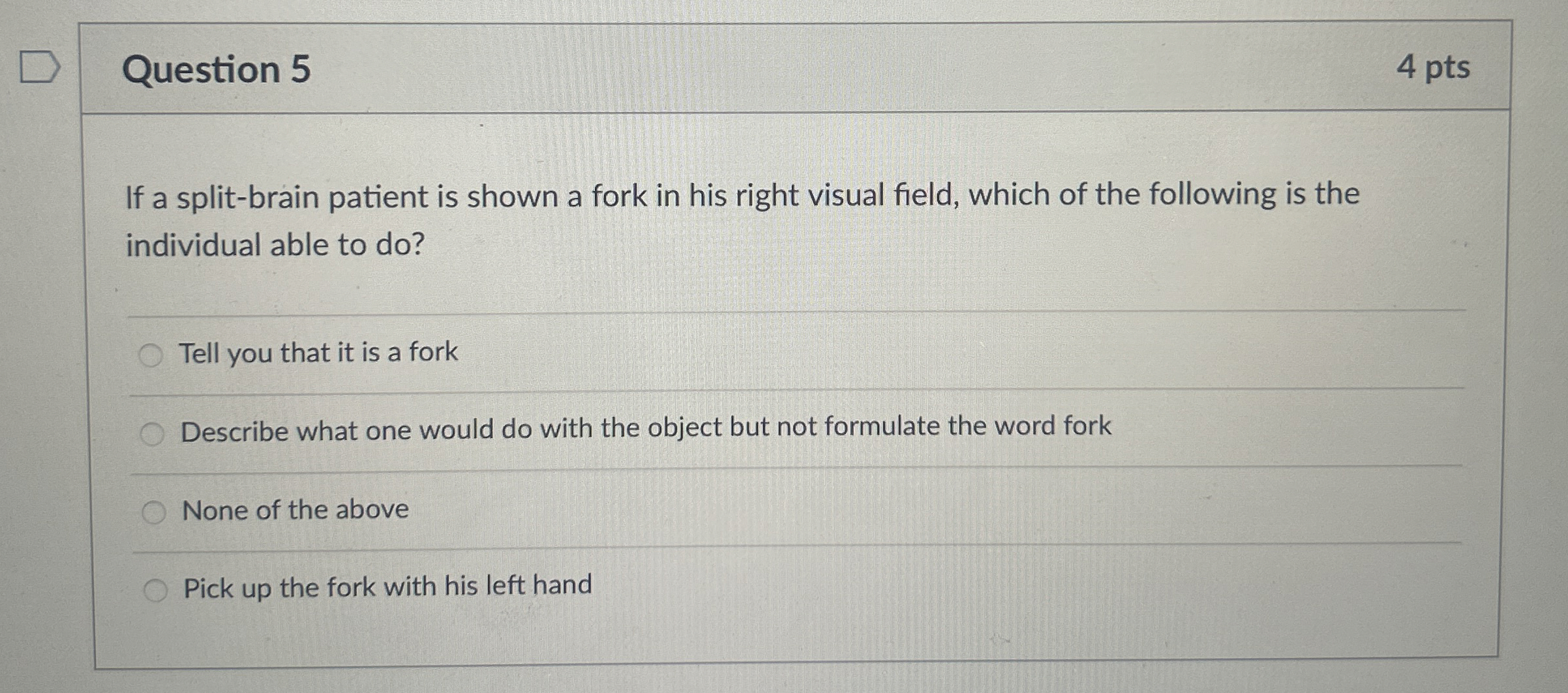Click the radio circle for the second answer

pyautogui.click(x=153, y=432)
